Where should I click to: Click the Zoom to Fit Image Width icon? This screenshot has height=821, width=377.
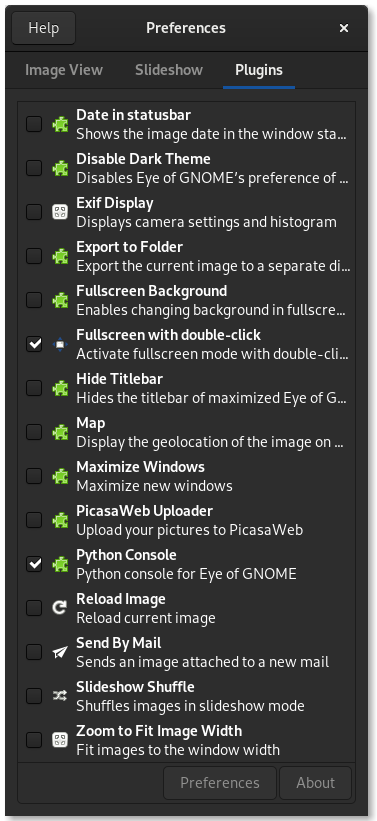pyautogui.click(x=60, y=740)
